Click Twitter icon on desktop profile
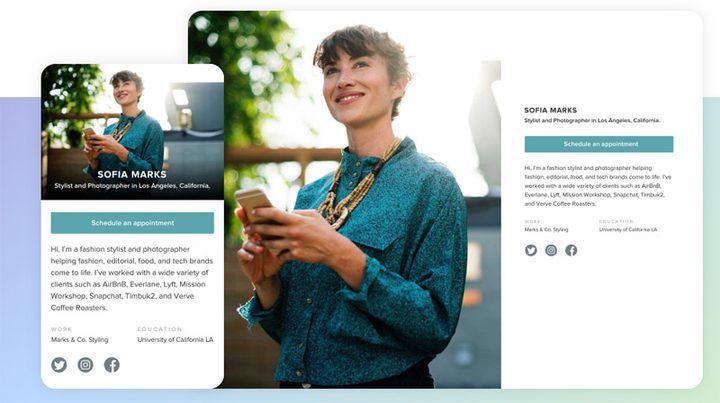Screen dimensions: 720x403 tap(531, 250)
